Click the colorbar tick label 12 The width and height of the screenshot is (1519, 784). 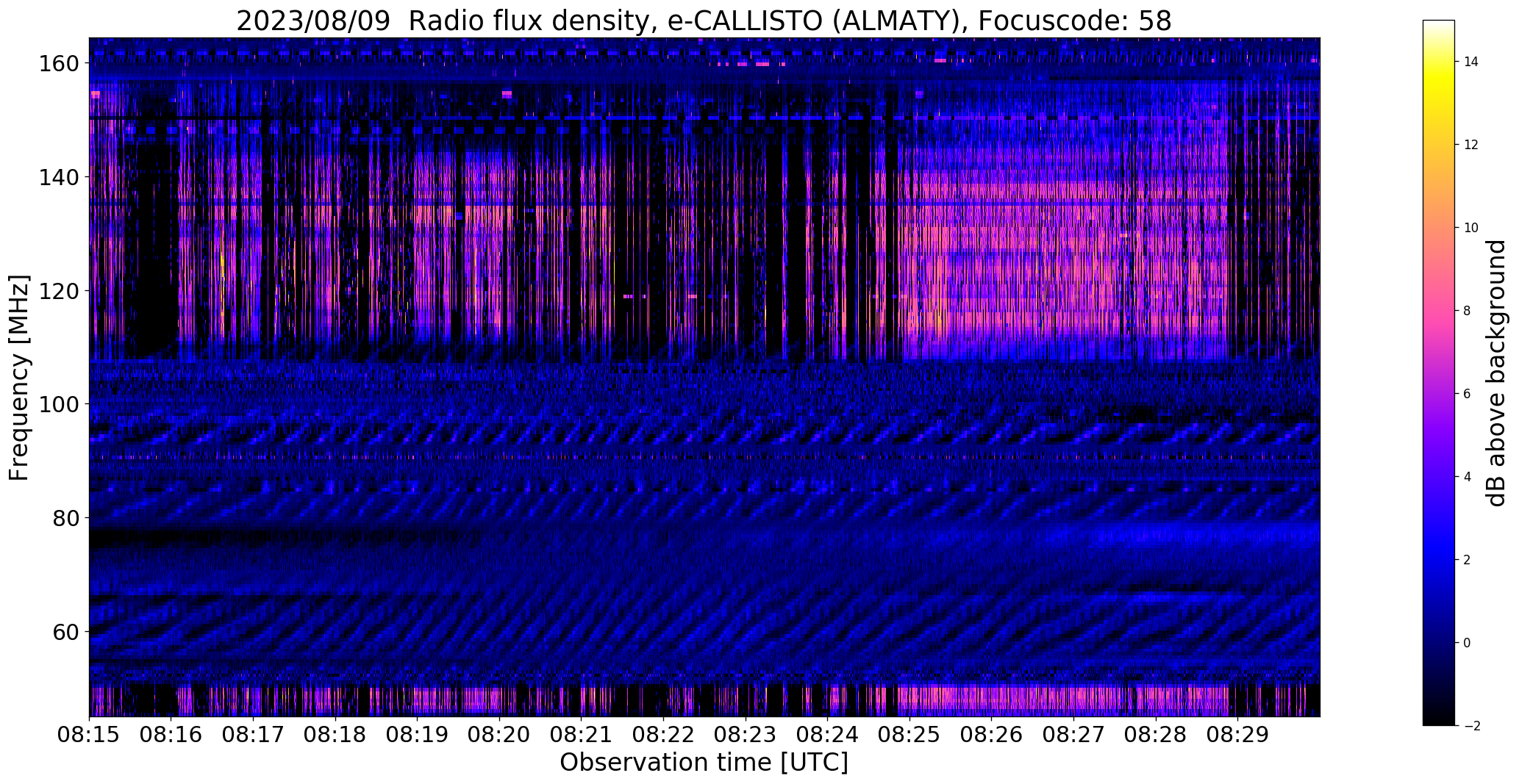coord(1471,145)
